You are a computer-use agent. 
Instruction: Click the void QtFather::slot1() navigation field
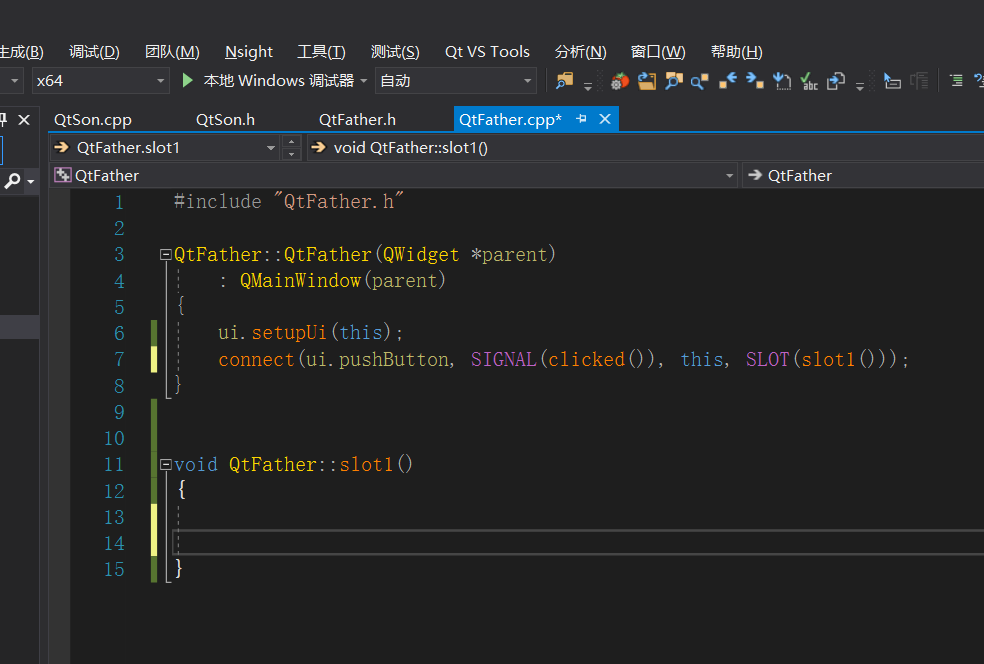[x=646, y=147]
